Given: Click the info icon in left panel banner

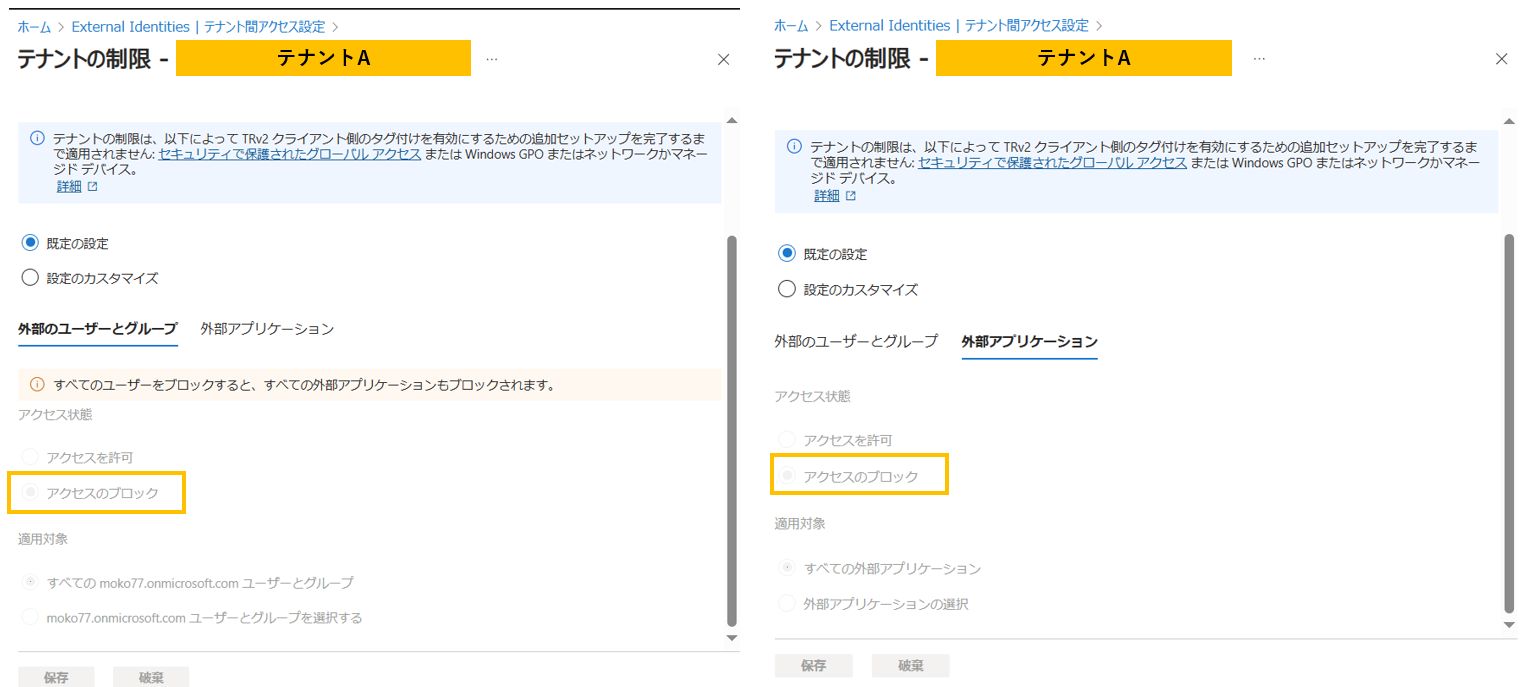Looking at the screenshot, I should [37, 138].
